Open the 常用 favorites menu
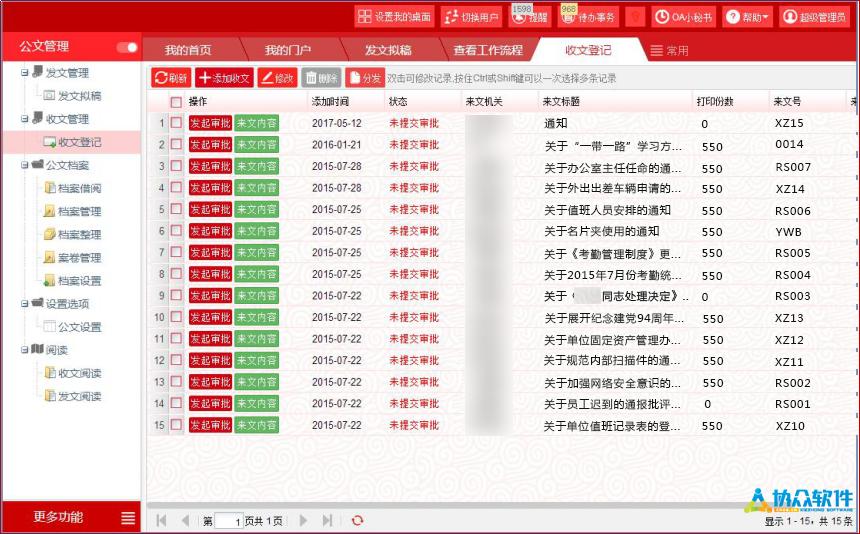The image size is (860, 534). [669, 51]
